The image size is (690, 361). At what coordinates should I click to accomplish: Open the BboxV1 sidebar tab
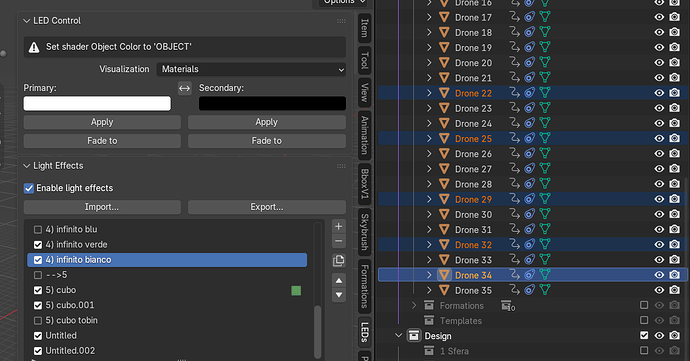[x=364, y=184]
